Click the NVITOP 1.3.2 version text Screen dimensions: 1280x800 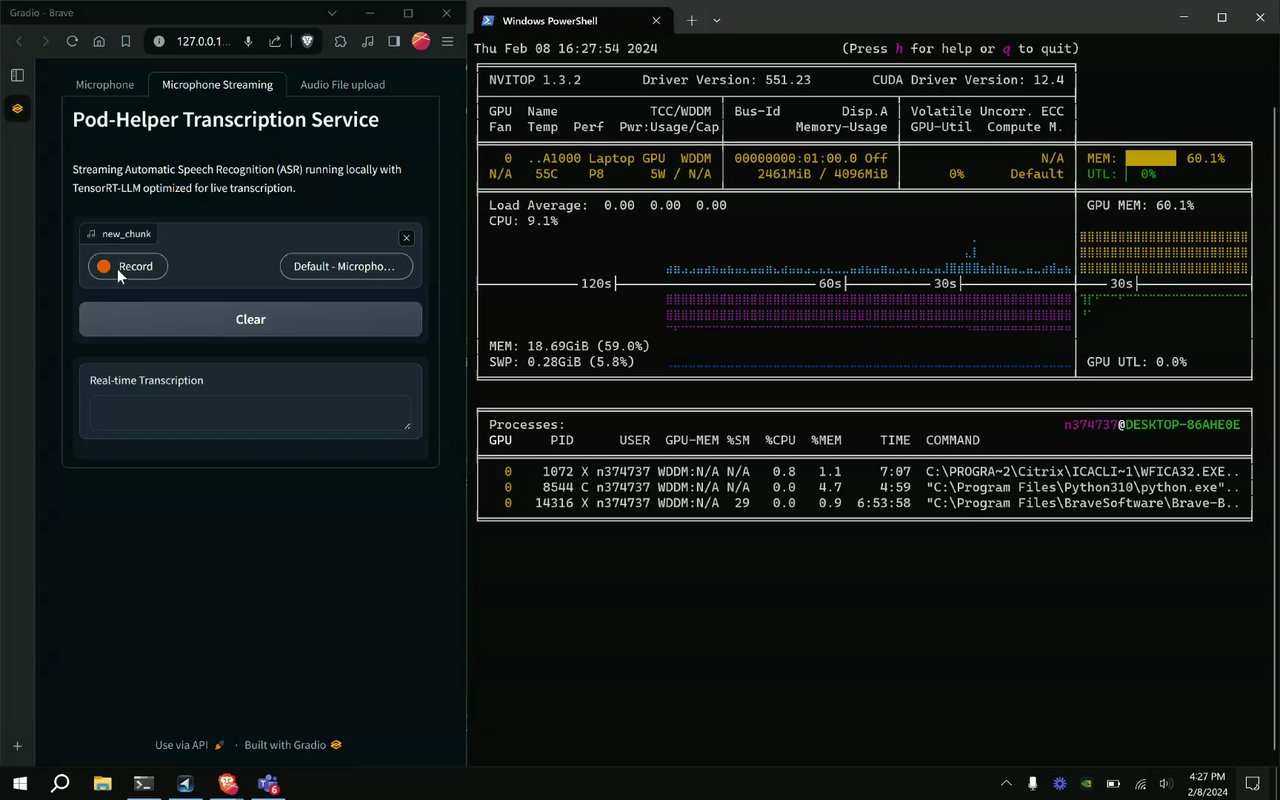(x=535, y=80)
